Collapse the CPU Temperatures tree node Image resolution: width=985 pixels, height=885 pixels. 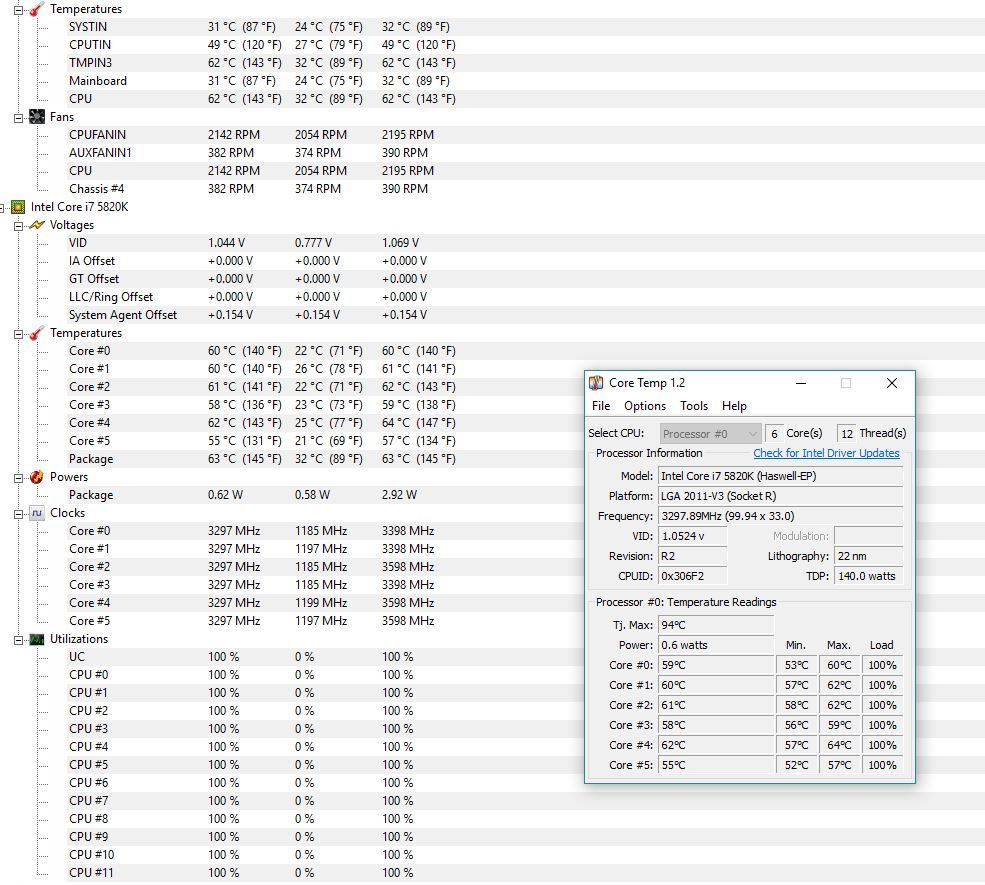[x=18, y=334]
